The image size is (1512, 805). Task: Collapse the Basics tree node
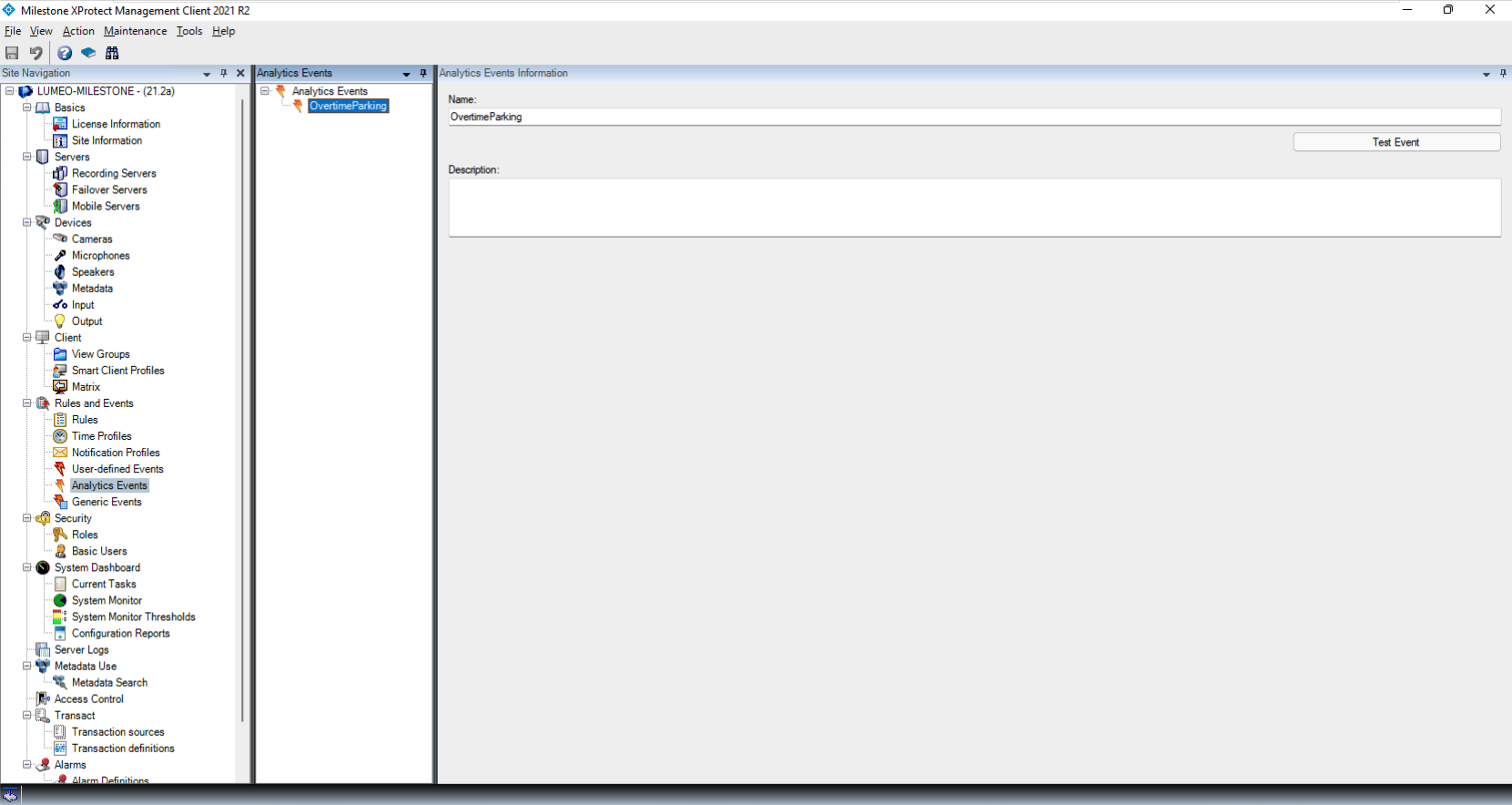[27, 107]
